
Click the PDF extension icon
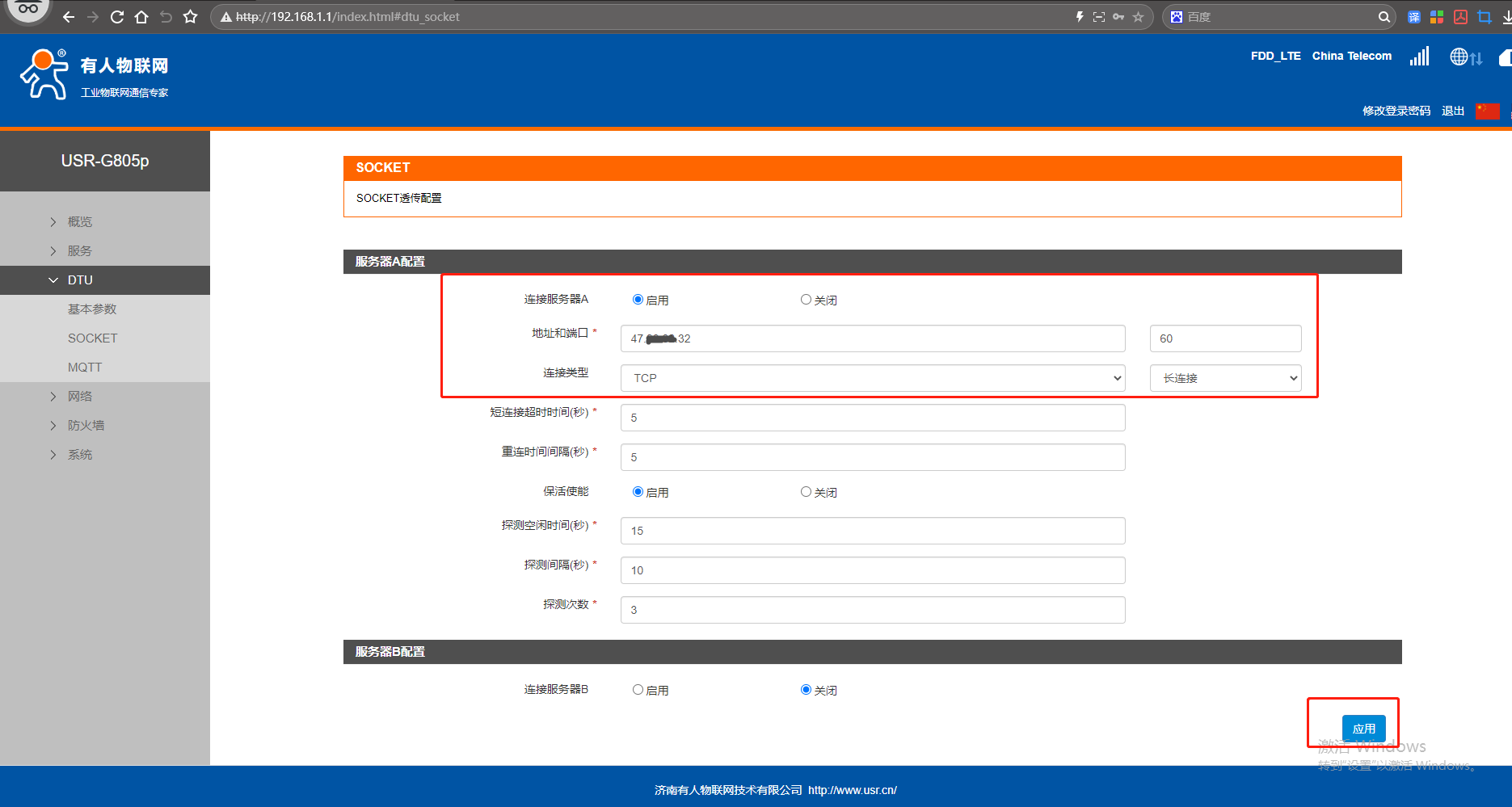1460,17
